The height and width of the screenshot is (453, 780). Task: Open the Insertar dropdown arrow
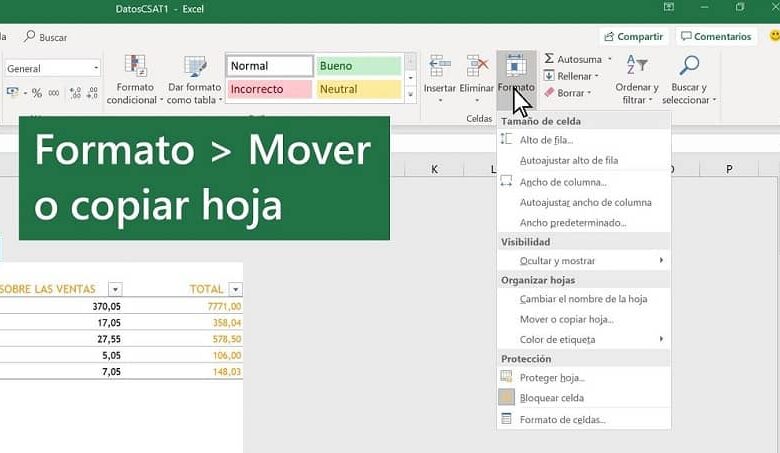click(x=440, y=101)
